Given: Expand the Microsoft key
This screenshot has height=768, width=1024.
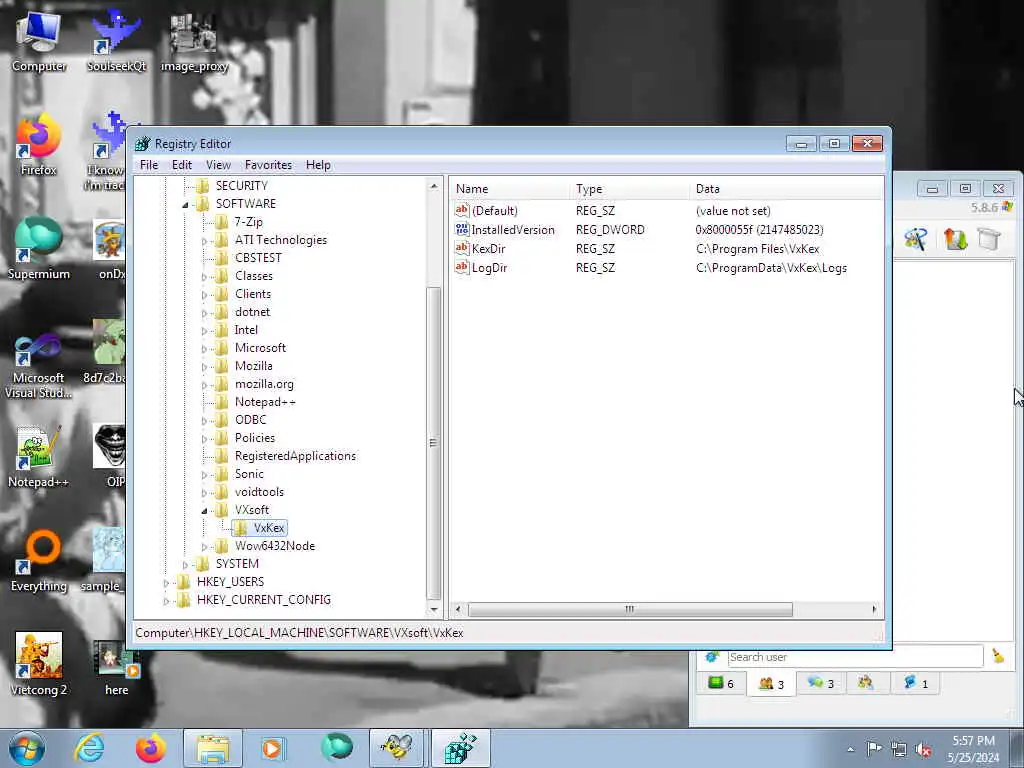Looking at the screenshot, I should click(x=204, y=349).
